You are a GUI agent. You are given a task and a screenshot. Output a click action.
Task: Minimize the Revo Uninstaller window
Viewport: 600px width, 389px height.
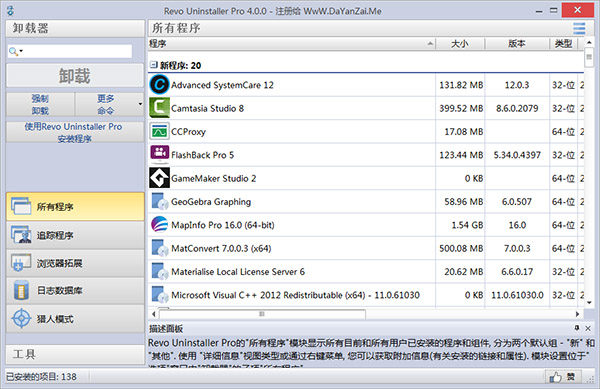539,11
